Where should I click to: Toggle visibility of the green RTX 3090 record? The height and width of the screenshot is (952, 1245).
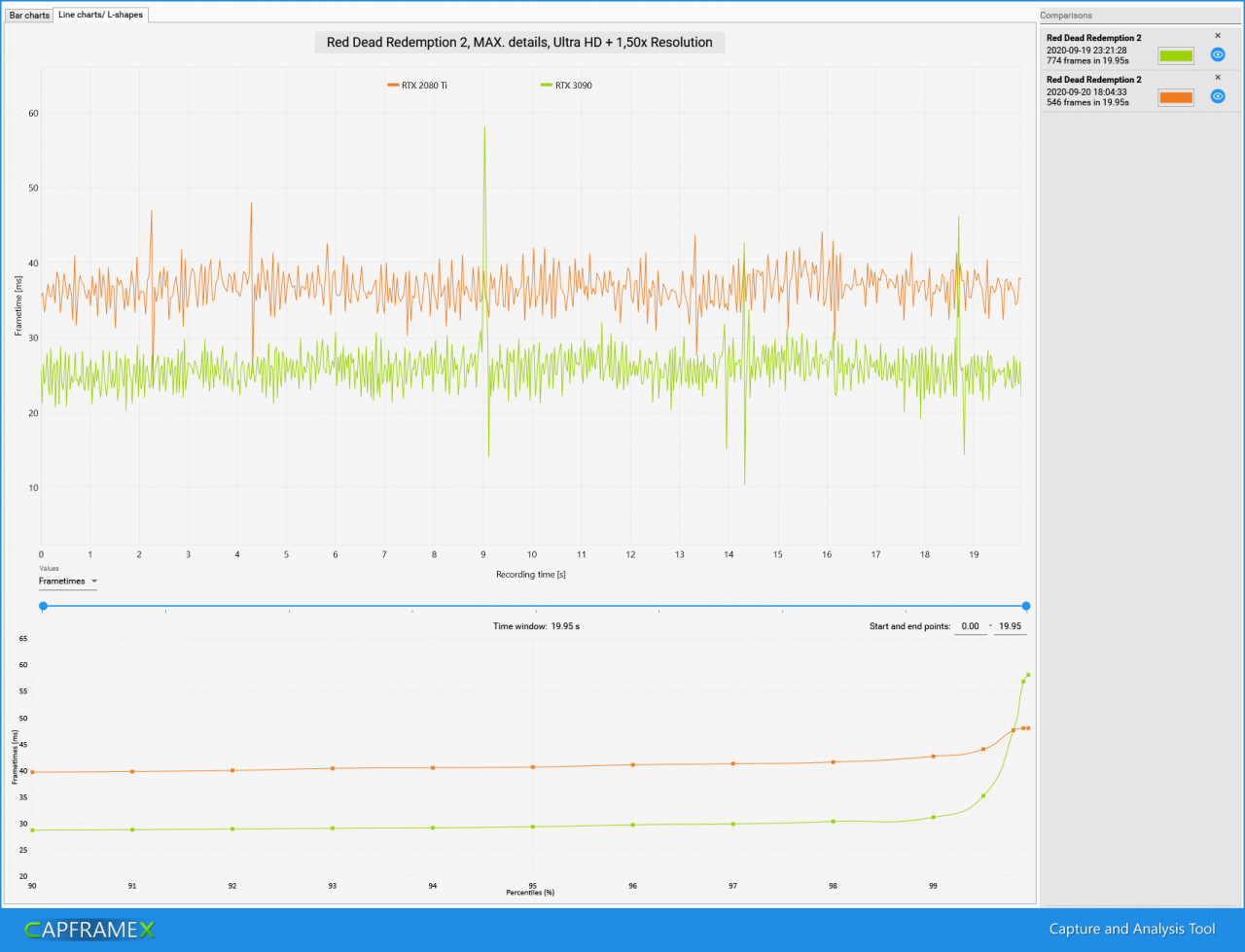point(1217,54)
